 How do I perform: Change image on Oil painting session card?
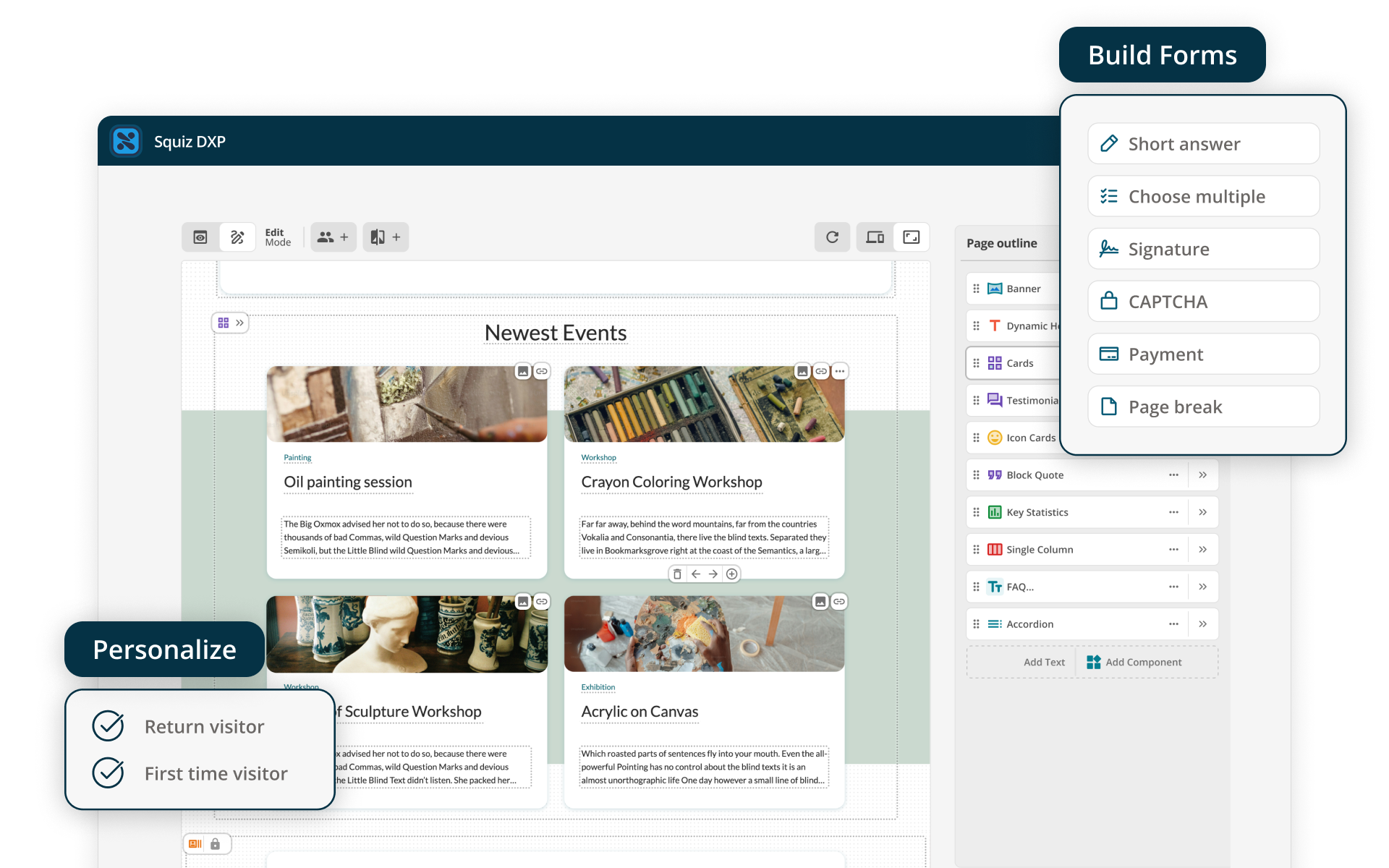[523, 371]
